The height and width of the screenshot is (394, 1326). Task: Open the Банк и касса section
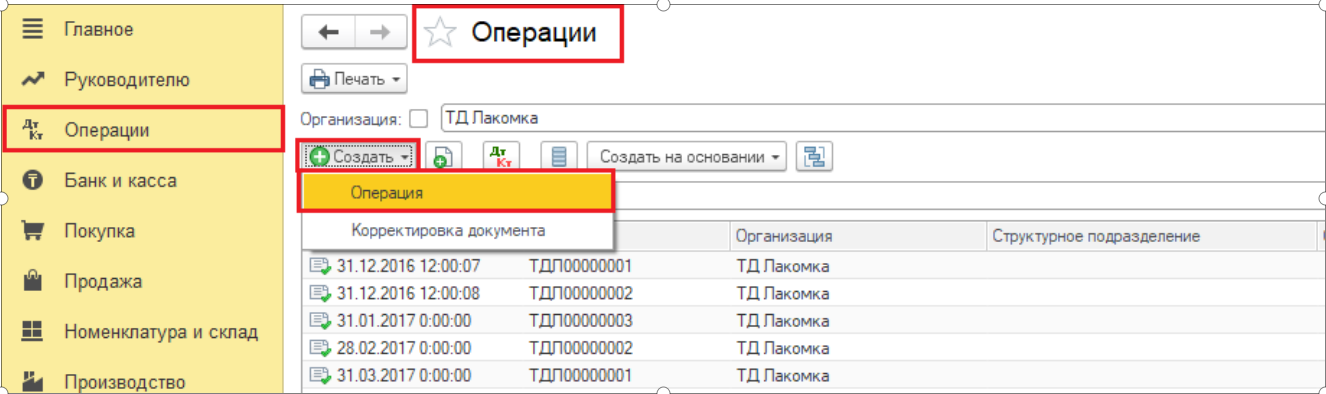tap(120, 181)
